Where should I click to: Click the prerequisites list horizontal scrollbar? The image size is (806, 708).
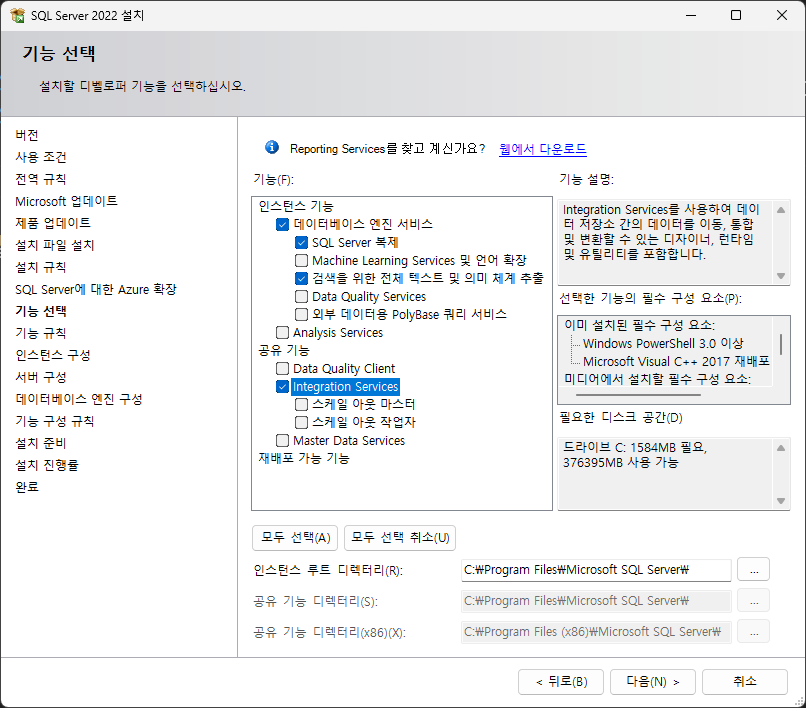click(x=638, y=395)
